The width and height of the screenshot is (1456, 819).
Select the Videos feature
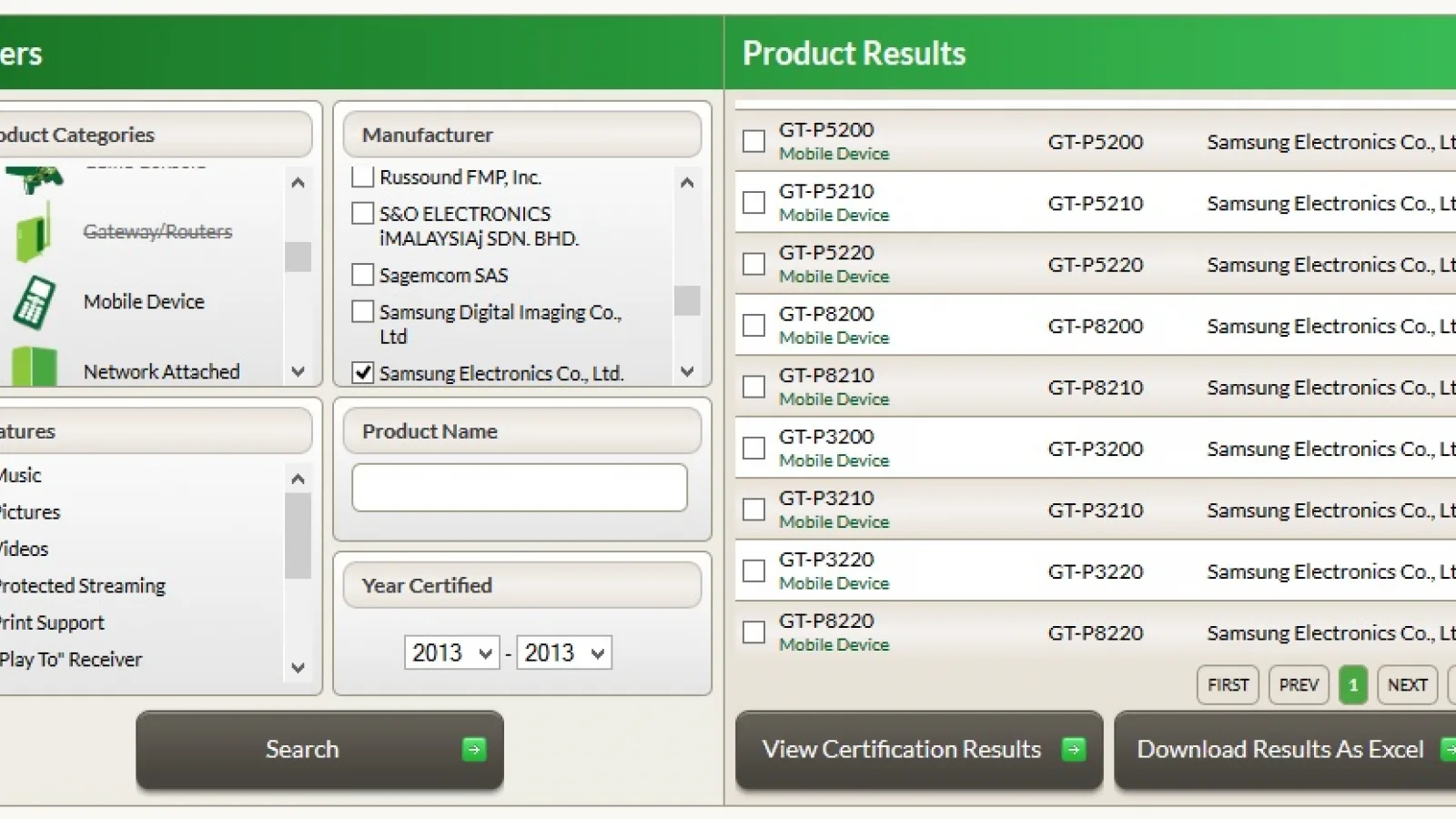(x=24, y=549)
